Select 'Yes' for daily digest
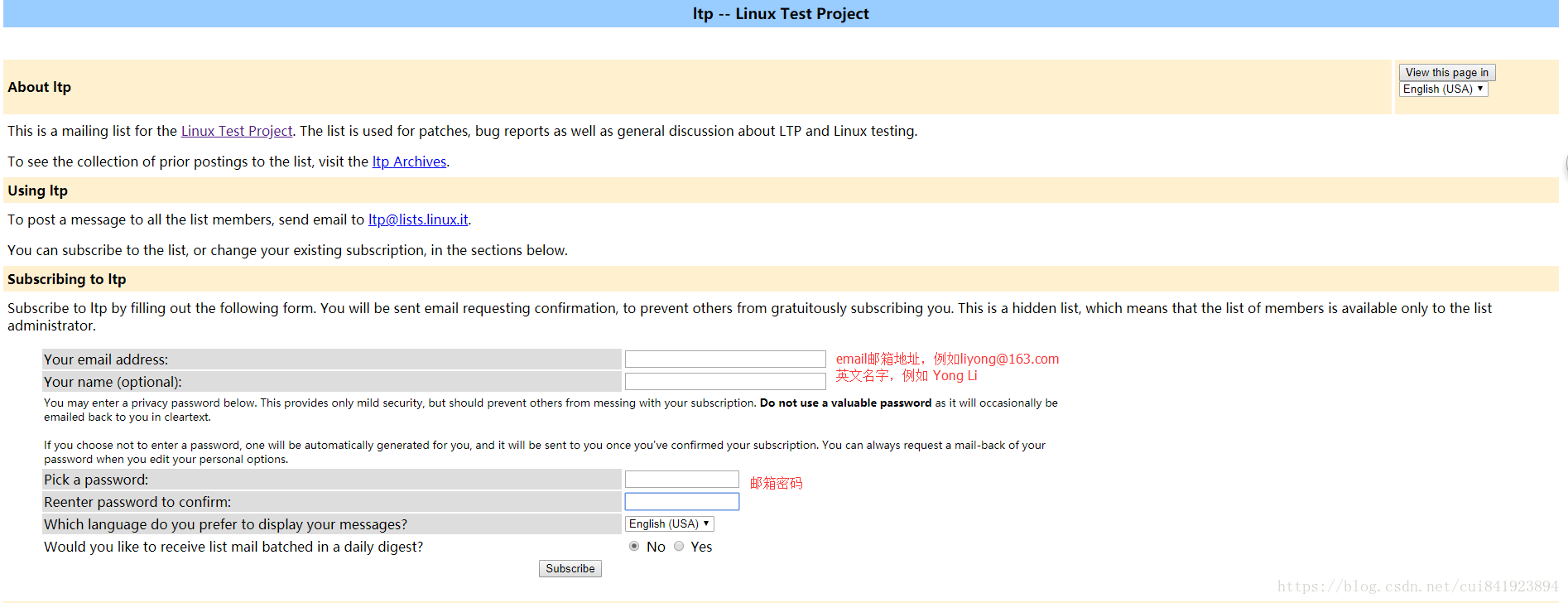Viewport: 1568px width, 603px height. (x=679, y=546)
